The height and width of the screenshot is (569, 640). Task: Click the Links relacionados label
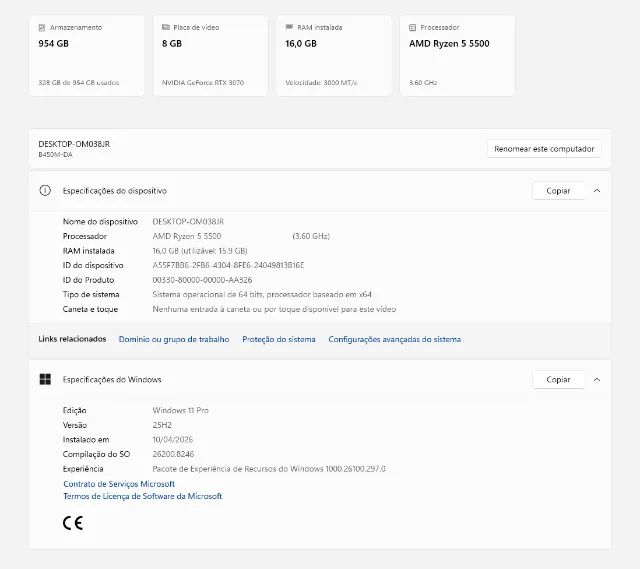point(72,339)
